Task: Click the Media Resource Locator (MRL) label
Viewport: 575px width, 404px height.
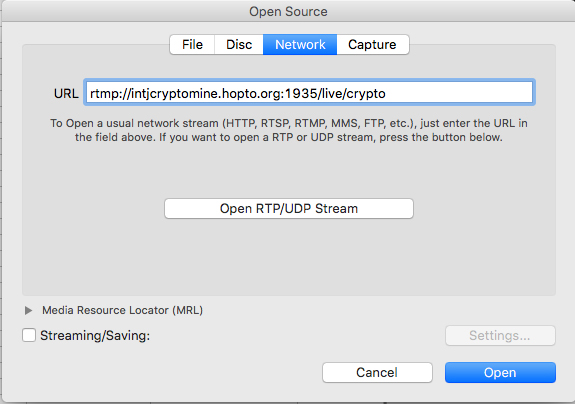Action: tap(122, 311)
